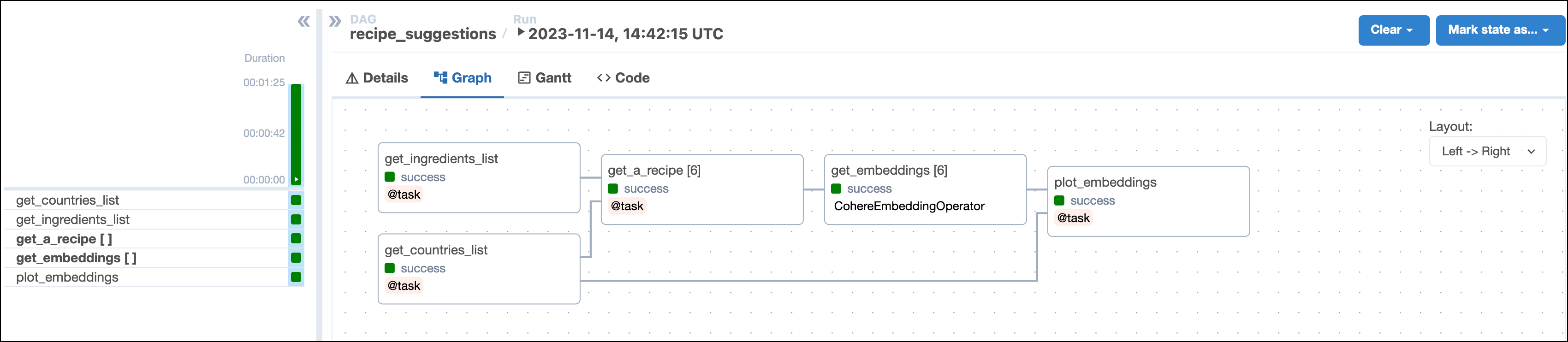
Task: Open the Clear dropdown
Action: click(x=1394, y=30)
